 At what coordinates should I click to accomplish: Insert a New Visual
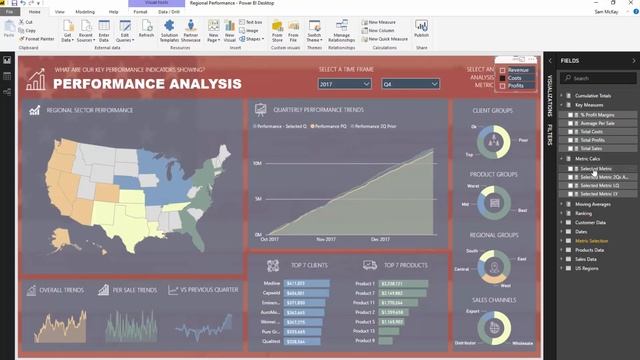tap(230, 31)
